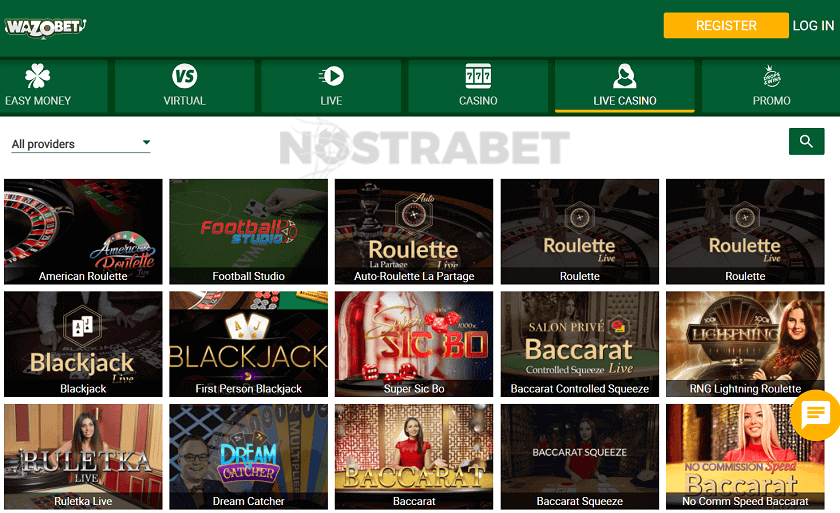Click the "Dream Catcher" caption text
This screenshot has width=840, height=513.
249,501
